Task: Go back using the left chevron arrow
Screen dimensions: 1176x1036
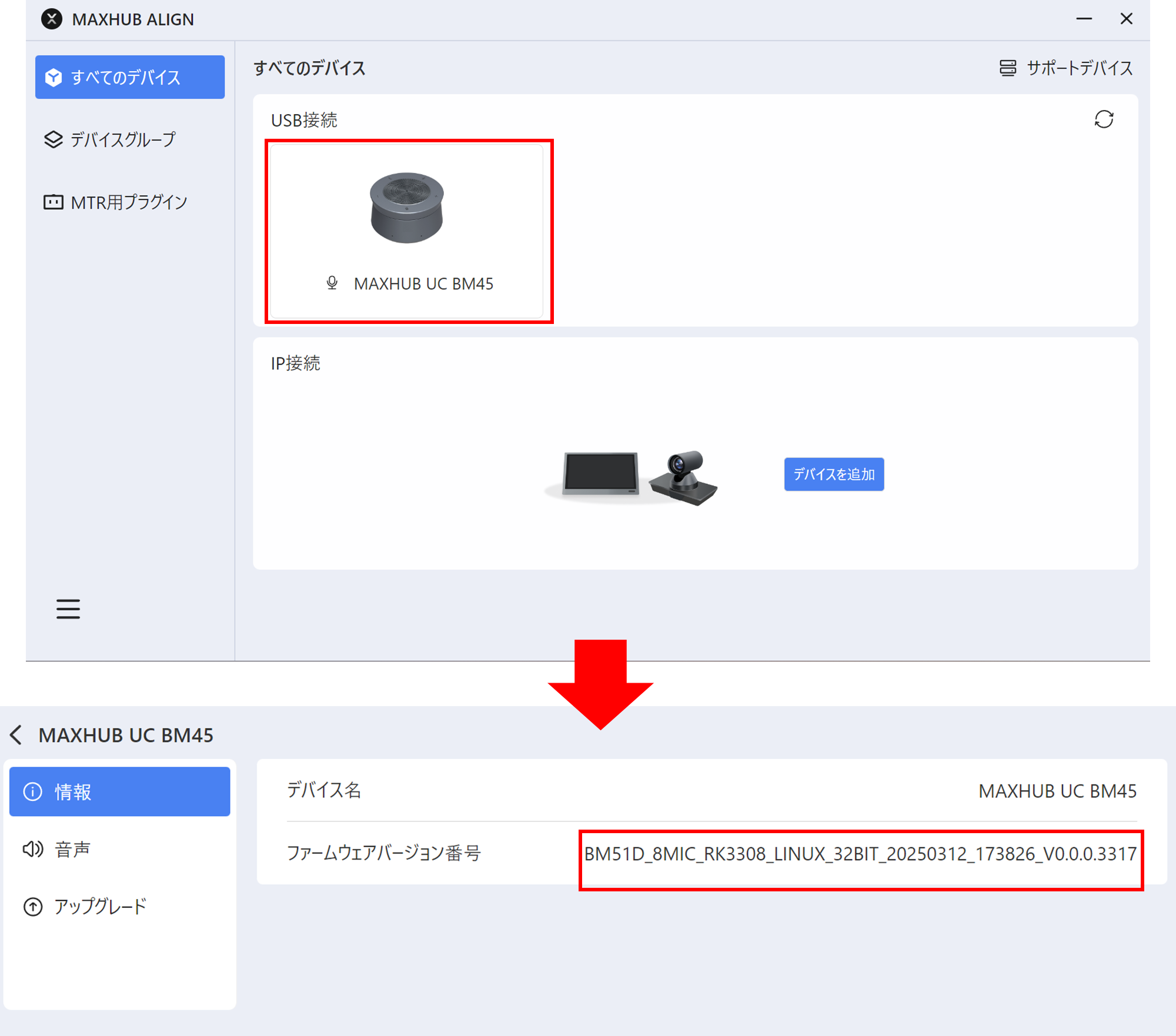Action: (x=16, y=735)
